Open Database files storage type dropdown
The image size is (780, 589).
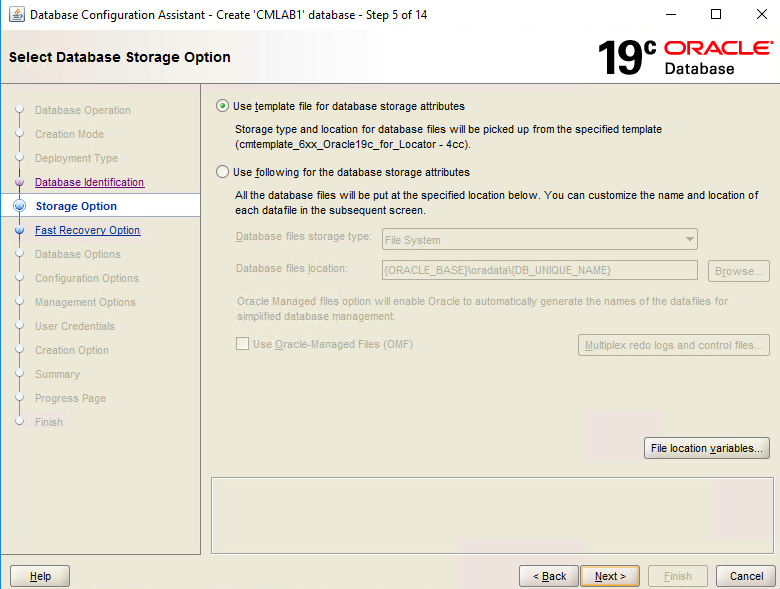click(540, 239)
